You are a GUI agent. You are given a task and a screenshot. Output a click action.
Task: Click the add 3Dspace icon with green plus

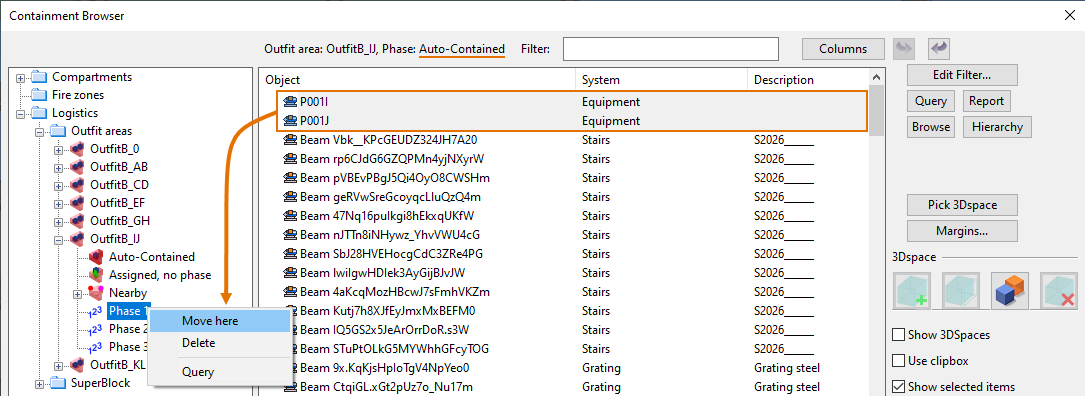coord(912,291)
